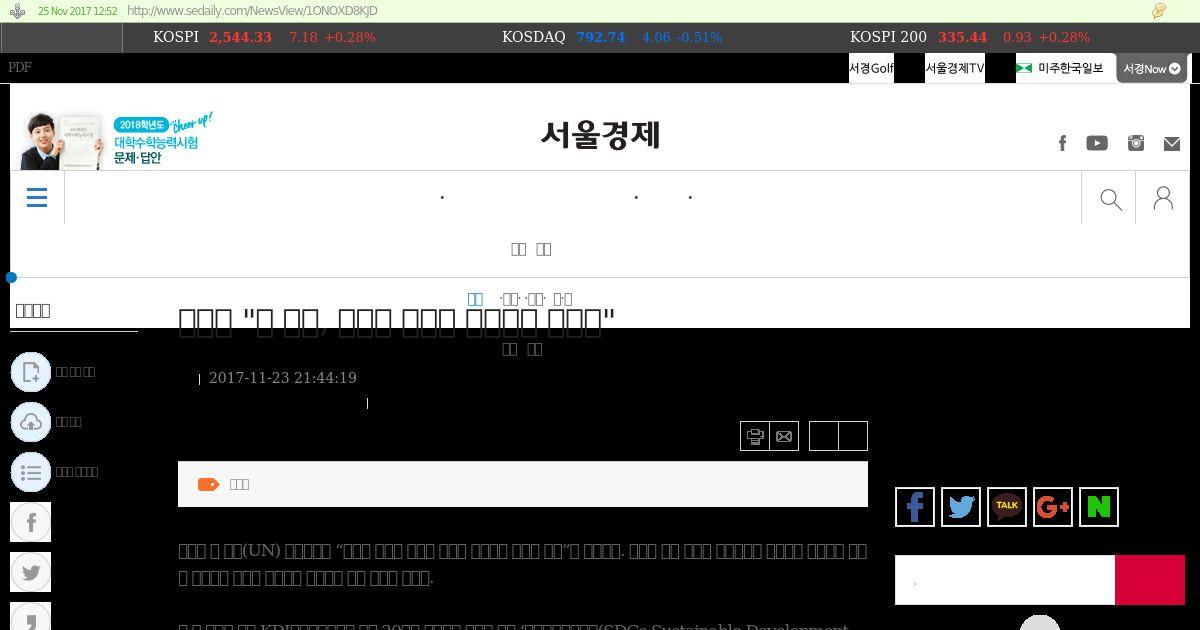1200x630 pixels.
Task: Share article on Twitter colored icon
Action: point(961,507)
